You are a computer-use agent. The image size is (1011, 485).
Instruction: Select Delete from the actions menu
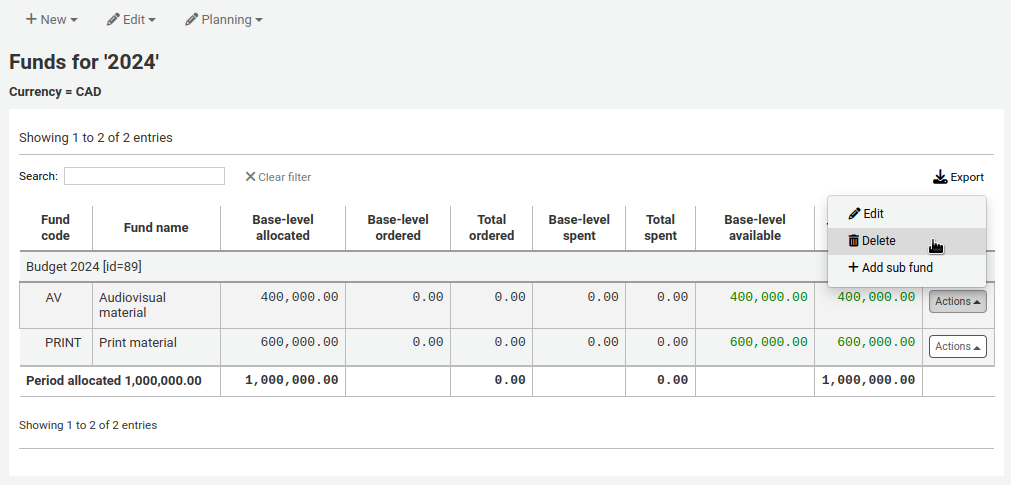pyautogui.click(x=878, y=241)
